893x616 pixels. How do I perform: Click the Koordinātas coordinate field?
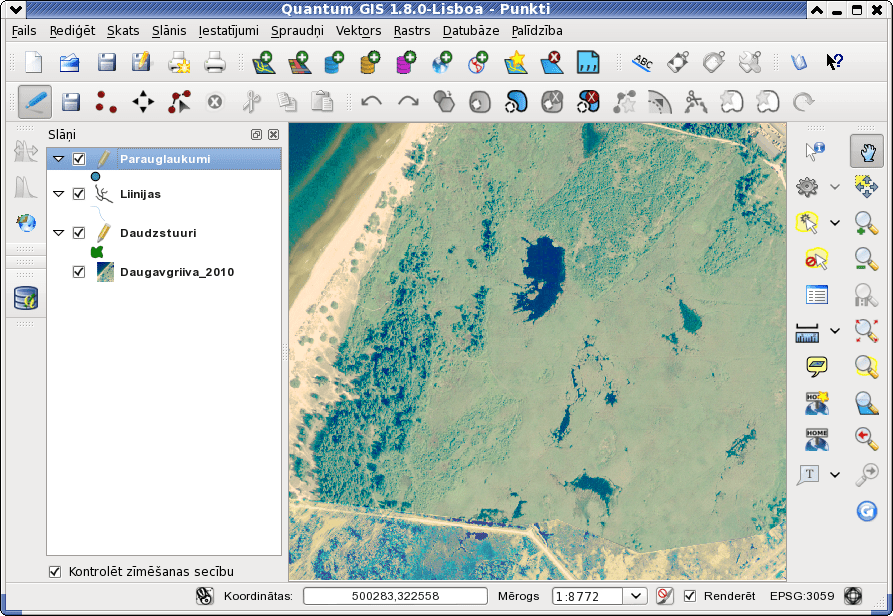[395, 596]
